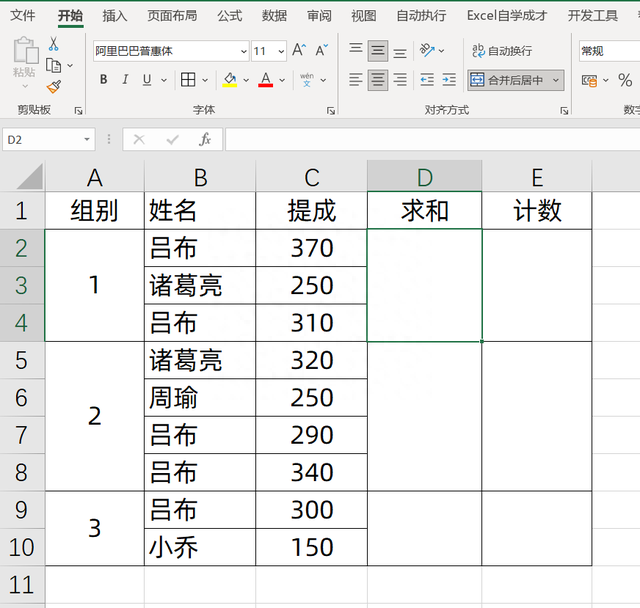
Task: Expand borders dropdown arrow
Action: (x=205, y=80)
